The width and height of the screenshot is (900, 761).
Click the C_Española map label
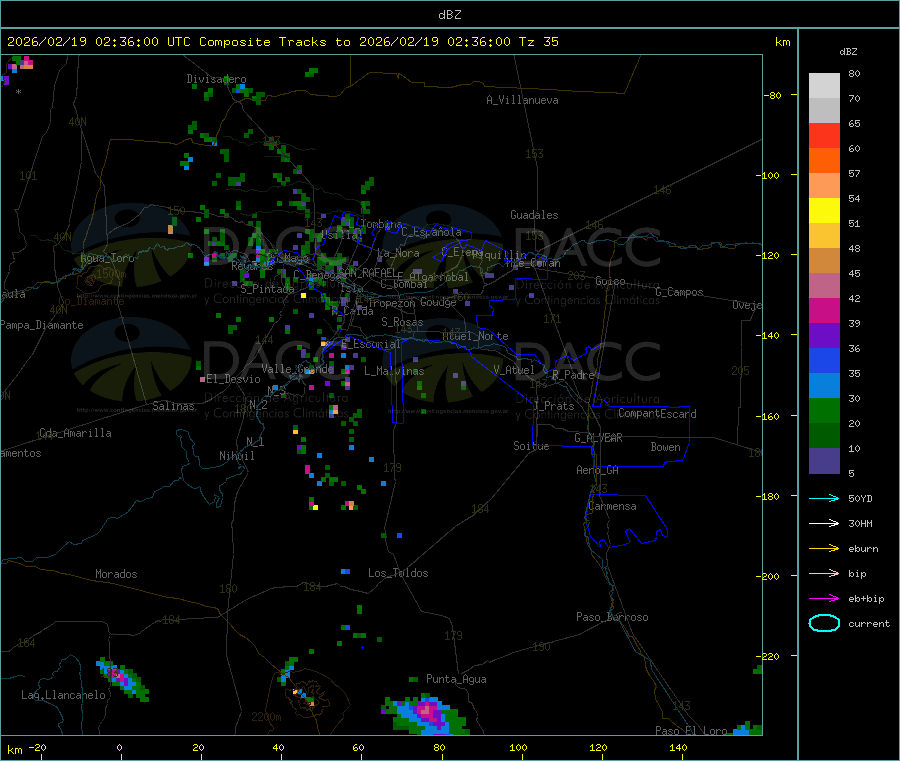tap(431, 232)
